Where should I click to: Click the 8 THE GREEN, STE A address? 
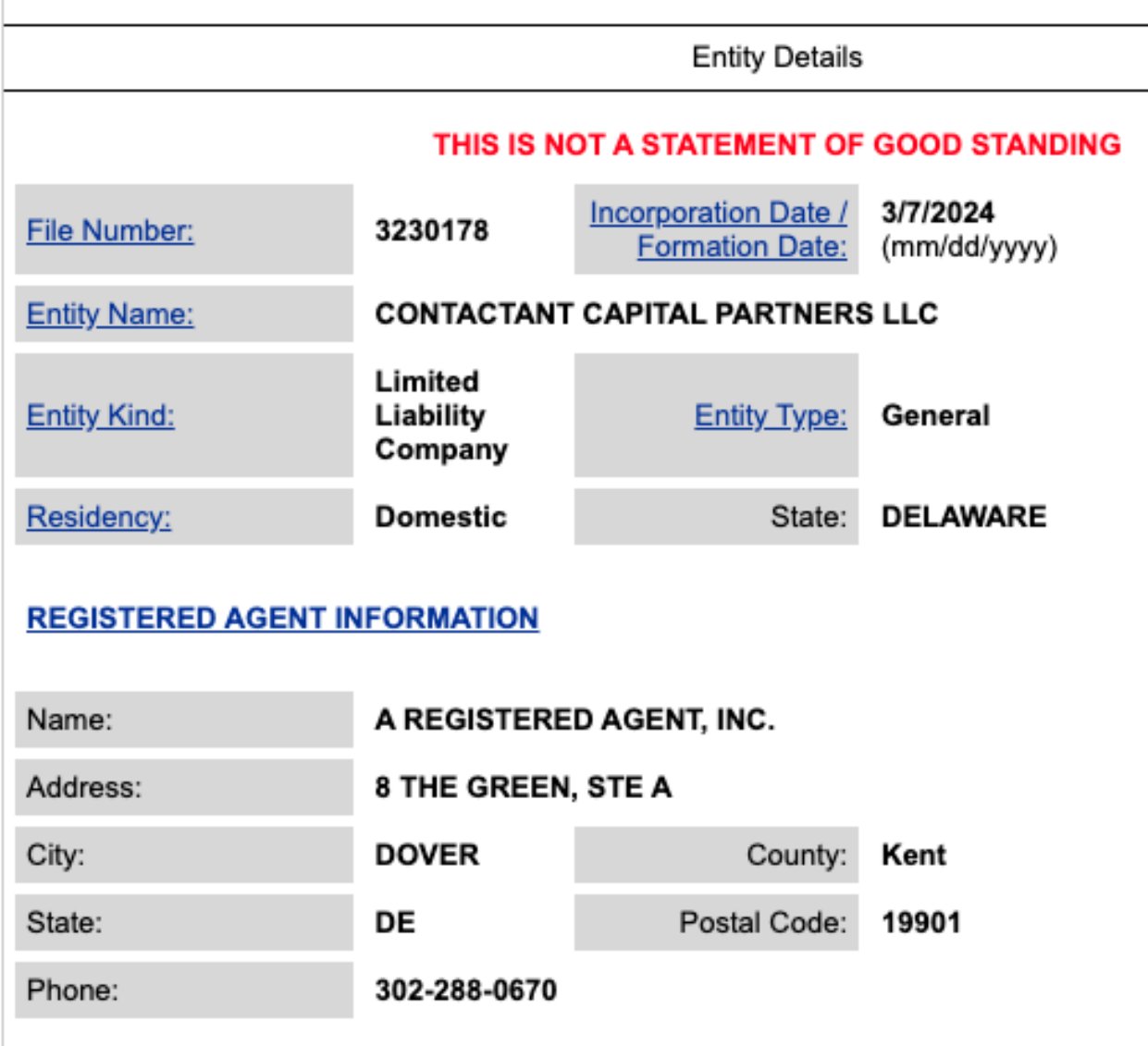(x=523, y=787)
